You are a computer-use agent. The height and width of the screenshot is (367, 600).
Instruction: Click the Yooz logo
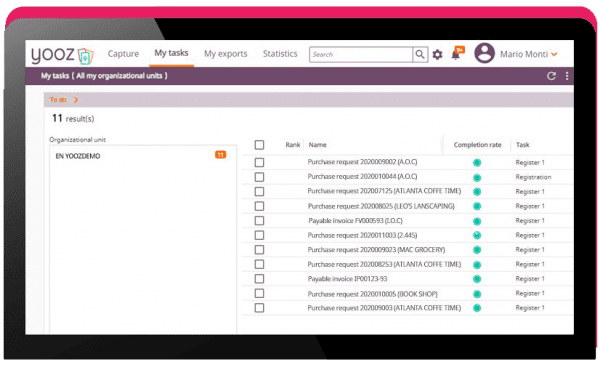pos(62,55)
